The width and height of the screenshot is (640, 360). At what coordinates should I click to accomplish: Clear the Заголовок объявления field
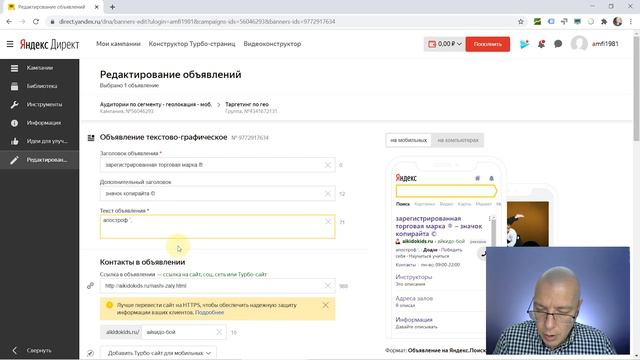328,165
